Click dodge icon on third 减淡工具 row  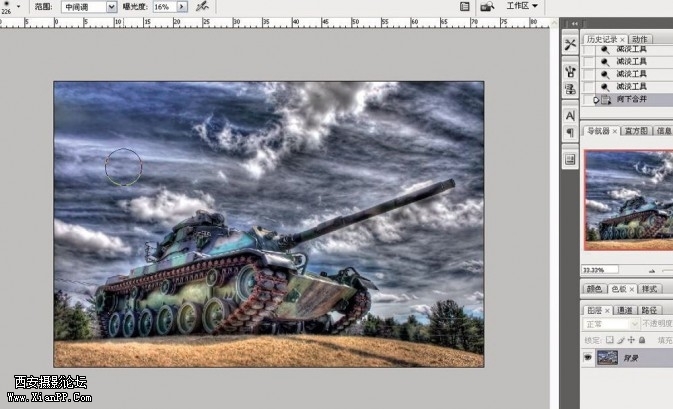coord(605,75)
